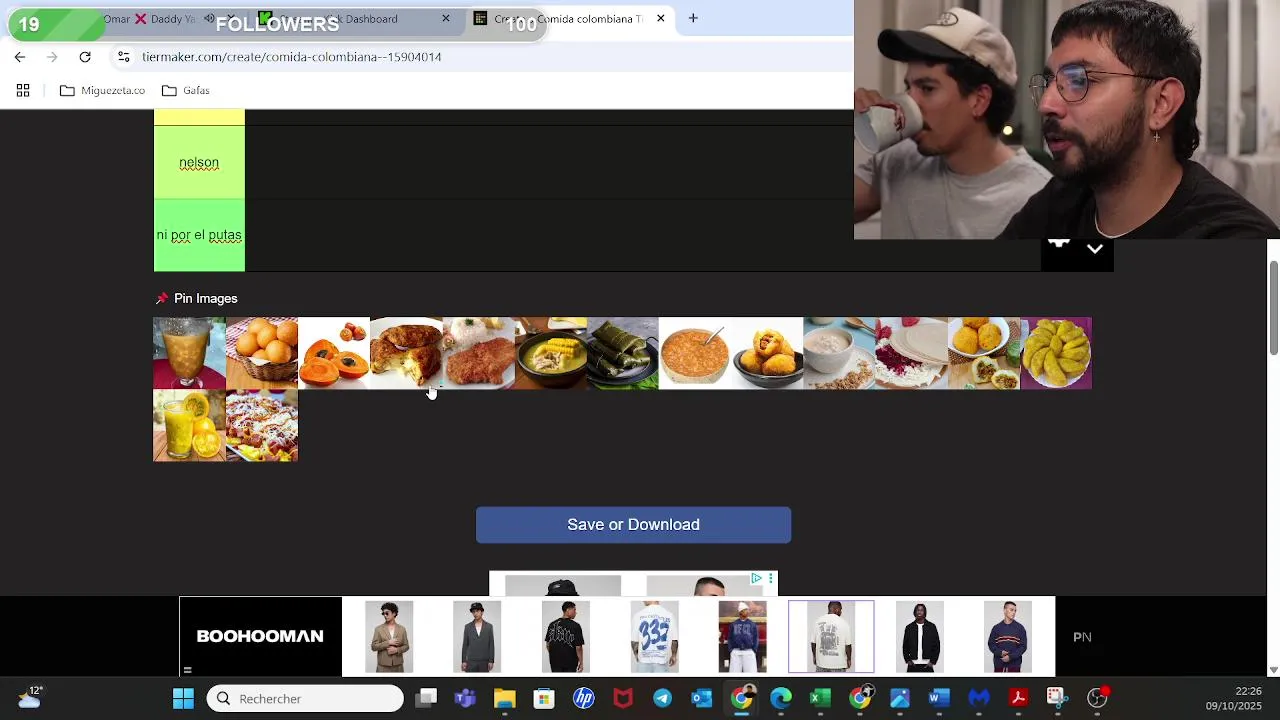Open Adobe Acrobat from taskbar
The image size is (1280, 720).
coord(1018,698)
